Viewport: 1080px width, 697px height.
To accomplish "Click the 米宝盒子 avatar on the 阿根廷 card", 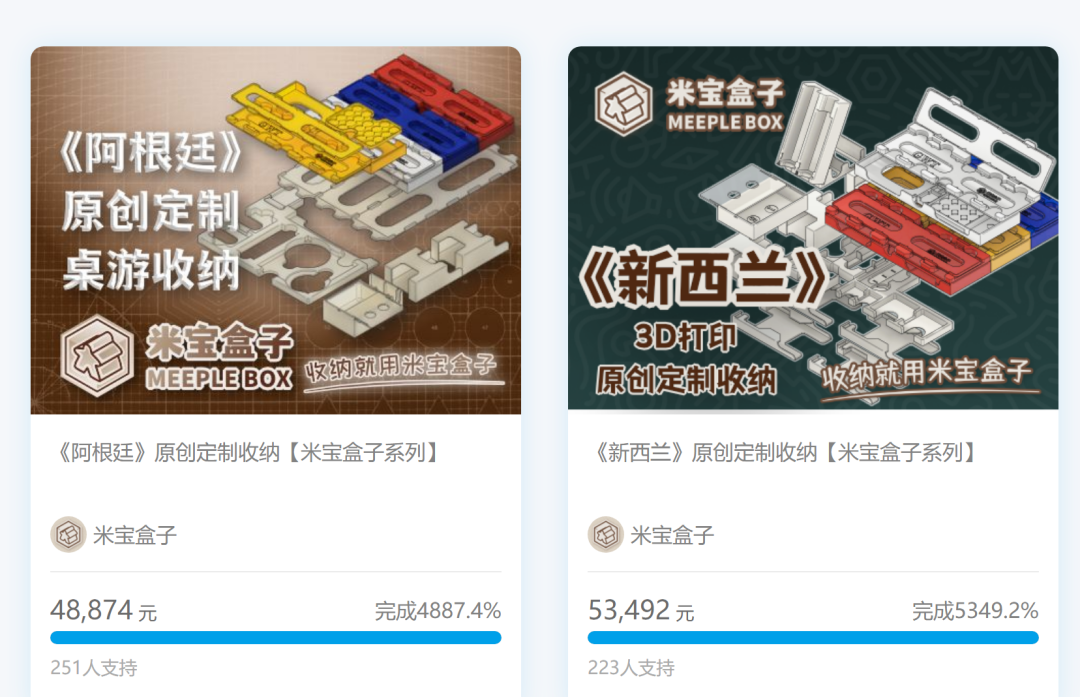I will pos(68,534).
